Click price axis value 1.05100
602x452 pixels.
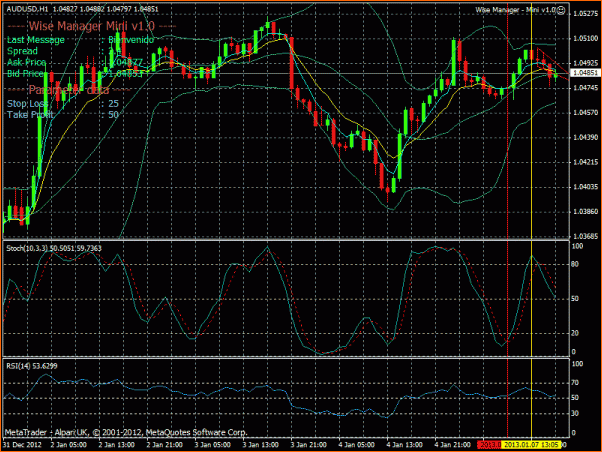click(x=585, y=38)
